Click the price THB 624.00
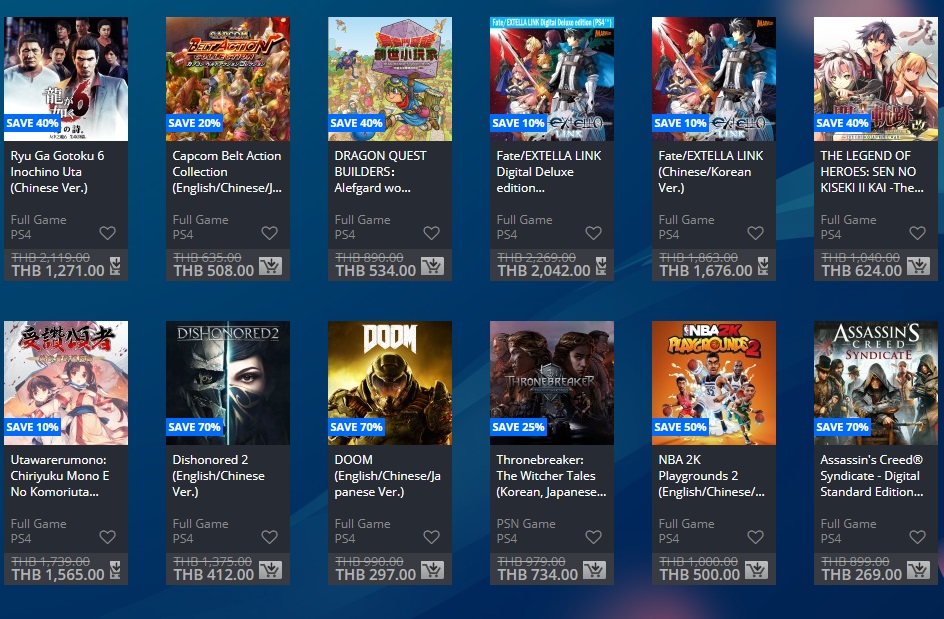The width and height of the screenshot is (944, 619). point(862,271)
